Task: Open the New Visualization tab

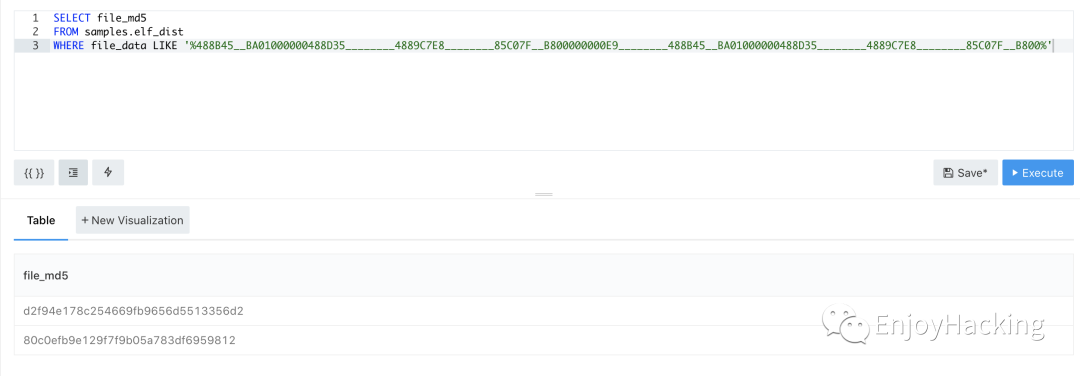Action: pyautogui.click(x=132, y=220)
